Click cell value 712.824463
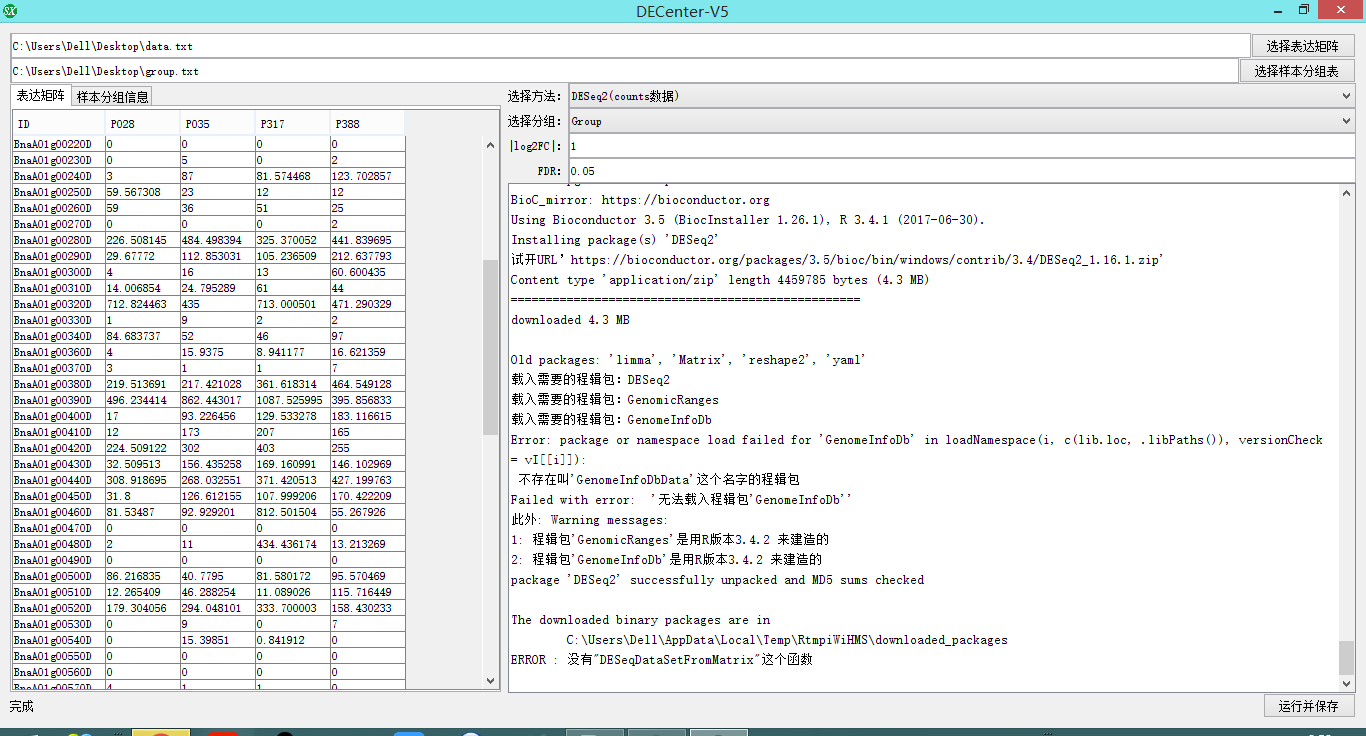Viewport: 1366px width, 736px height. tap(142, 304)
